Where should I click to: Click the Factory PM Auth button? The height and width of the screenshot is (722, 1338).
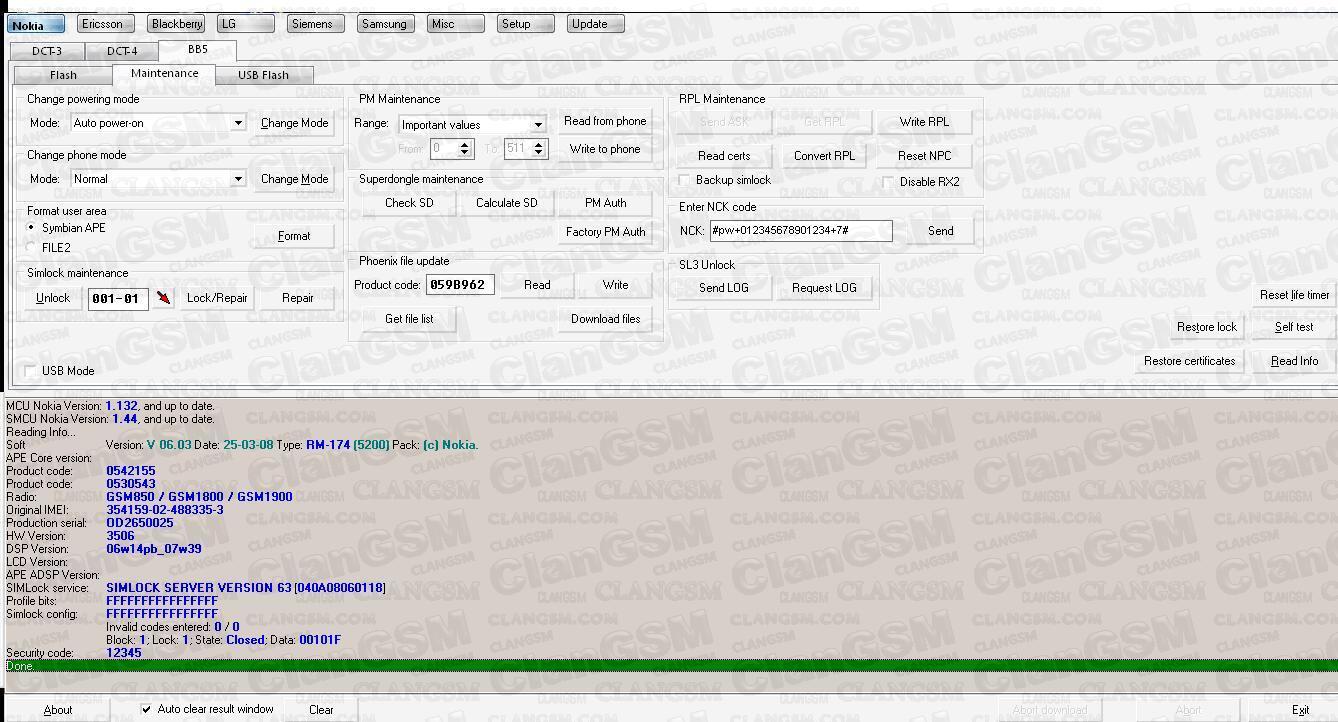[606, 232]
